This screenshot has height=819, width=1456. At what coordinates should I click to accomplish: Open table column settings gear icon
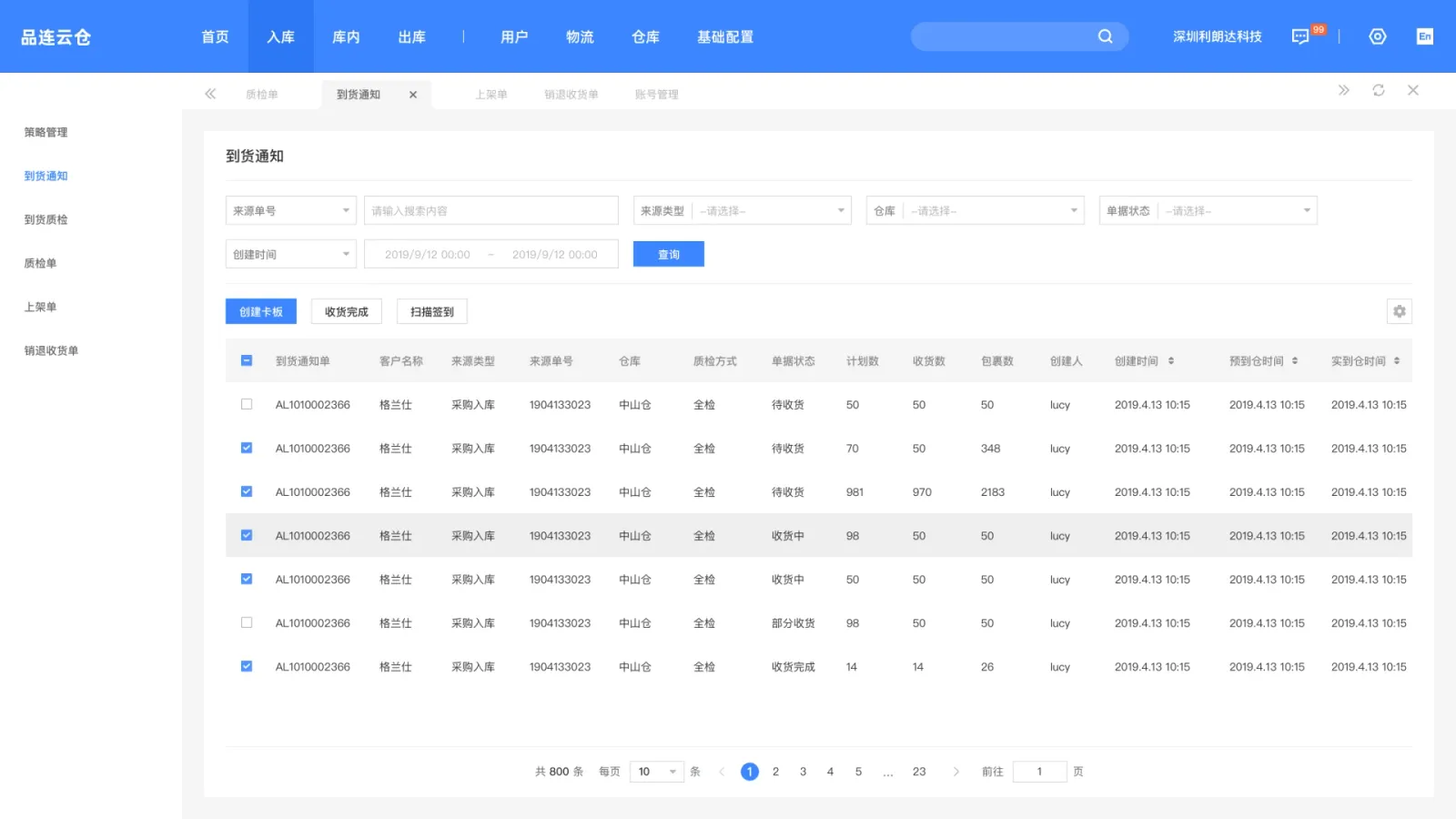[1400, 311]
